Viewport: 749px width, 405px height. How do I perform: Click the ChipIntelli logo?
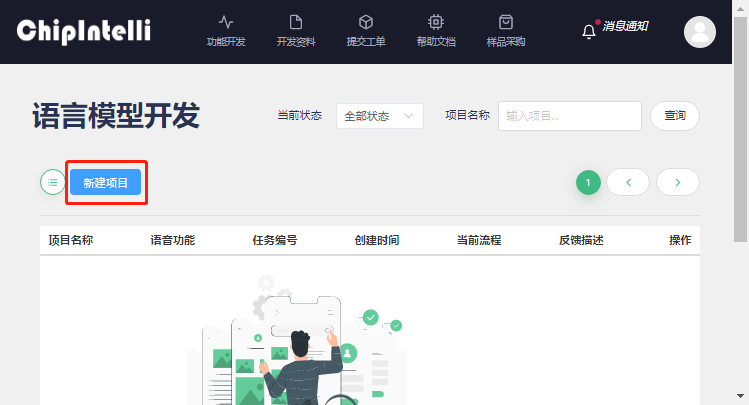click(x=83, y=31)
